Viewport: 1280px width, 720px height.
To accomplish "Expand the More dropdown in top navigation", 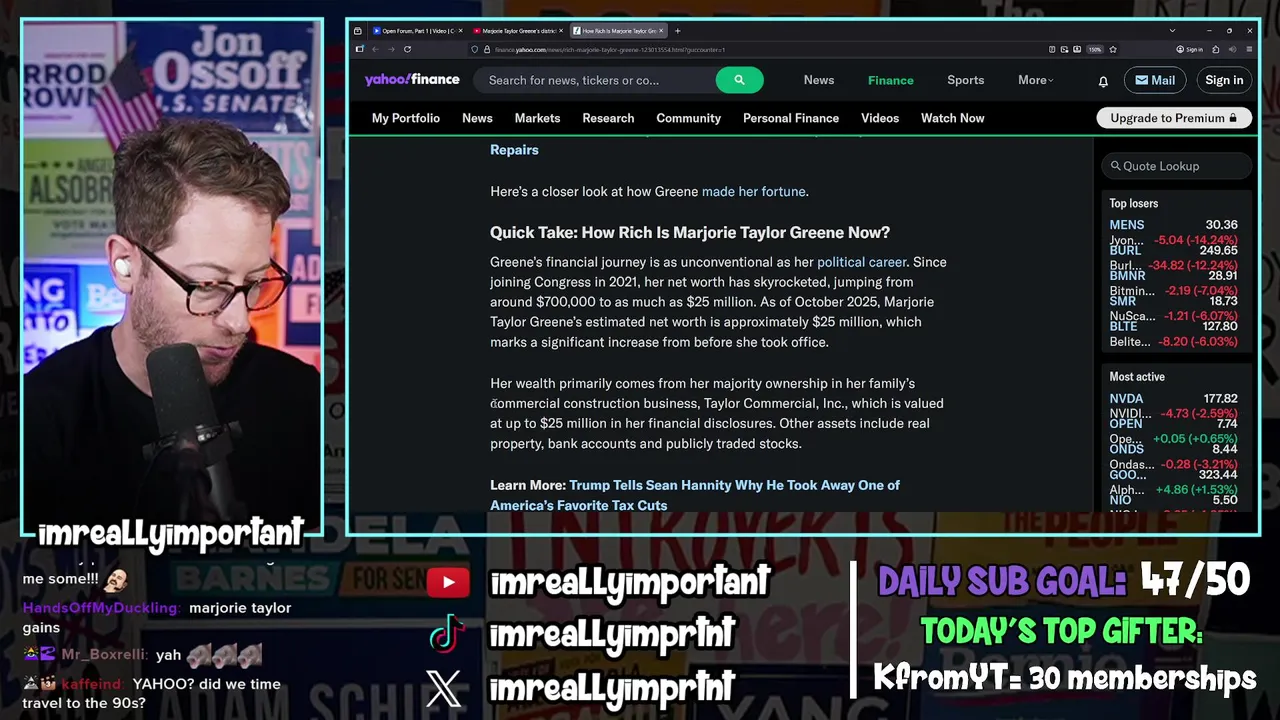I will 1035,80.
